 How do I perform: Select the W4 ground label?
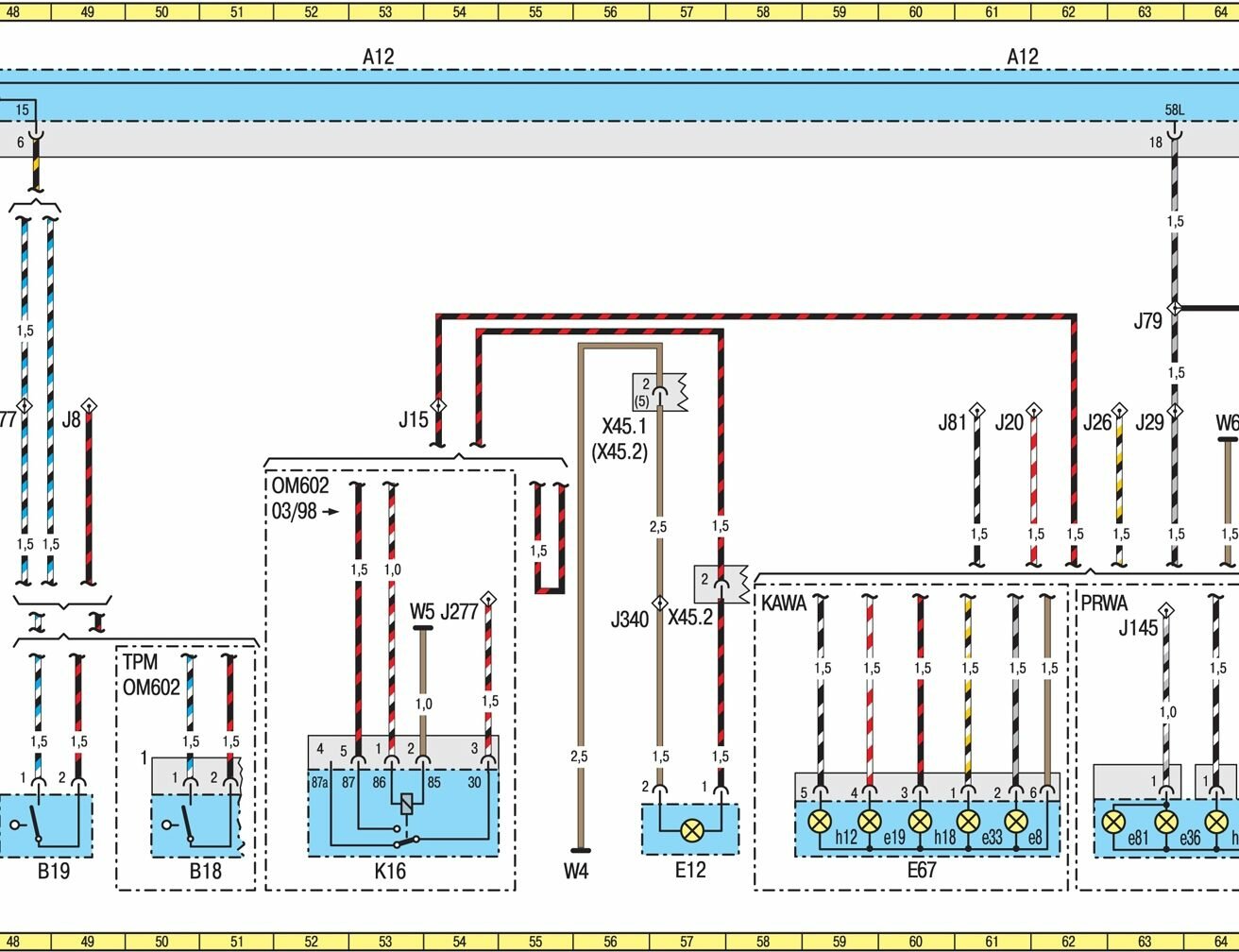click(576, 871)
